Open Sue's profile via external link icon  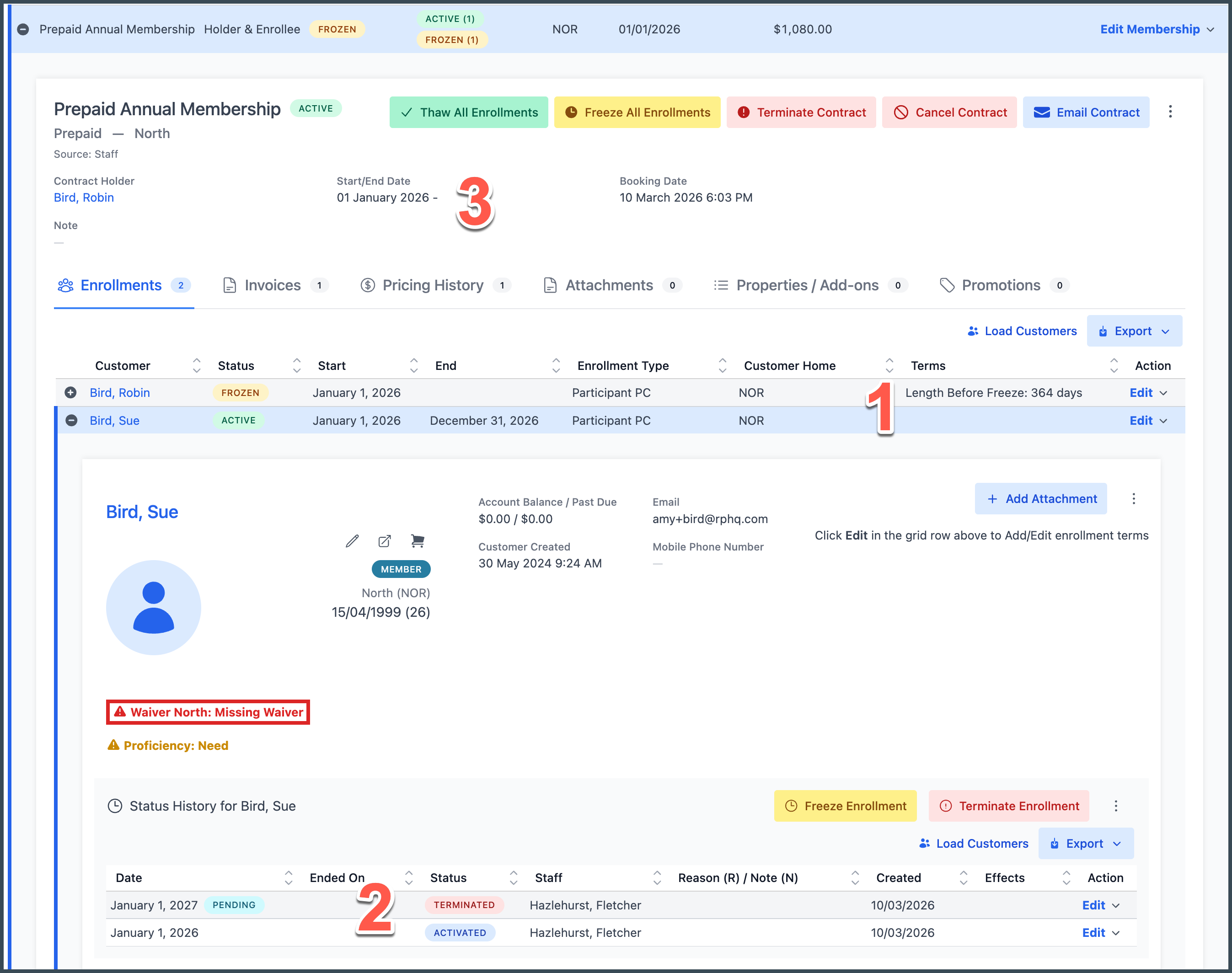[x=385, y=541]
